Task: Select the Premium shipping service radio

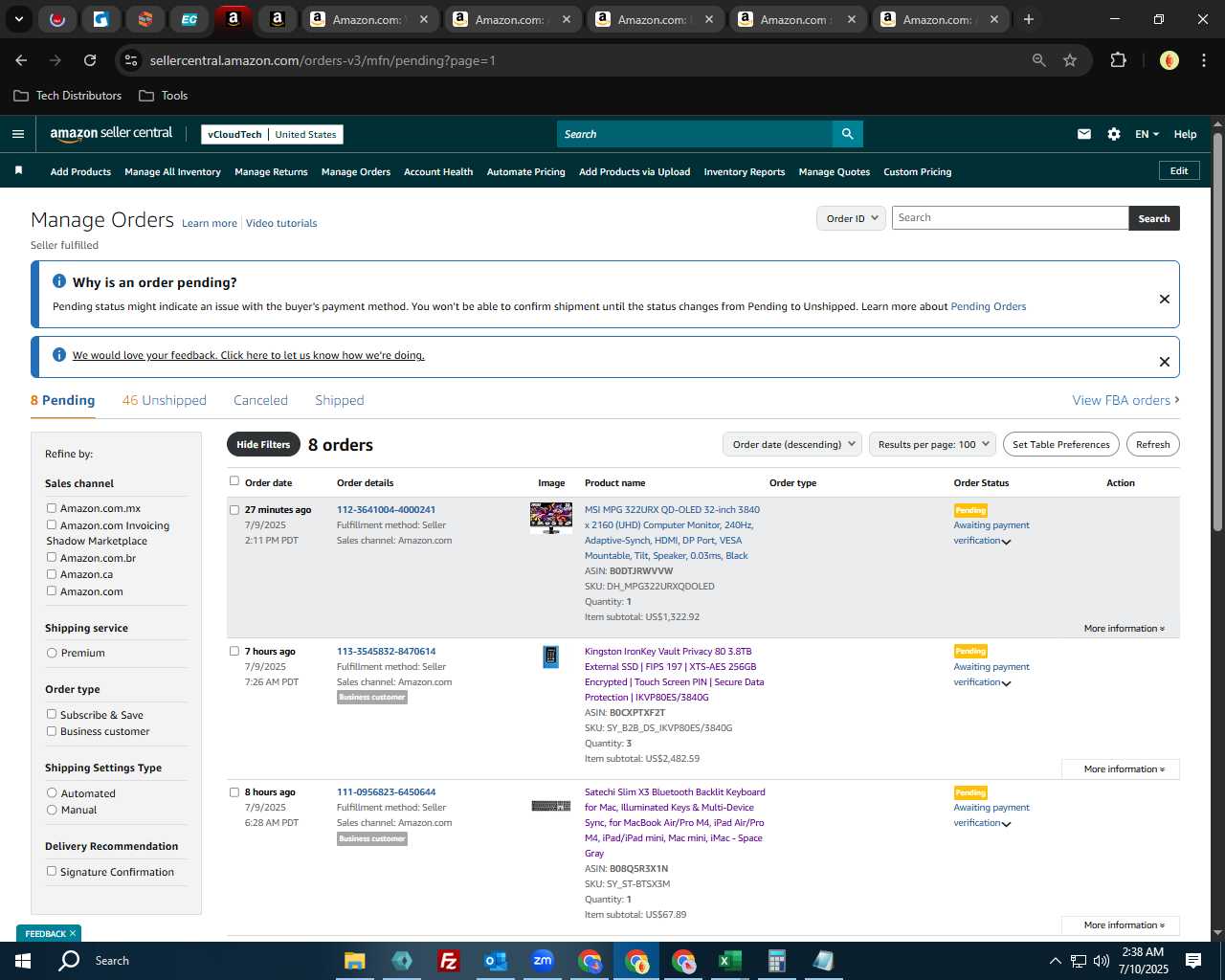Action: [x=52, y=653]
